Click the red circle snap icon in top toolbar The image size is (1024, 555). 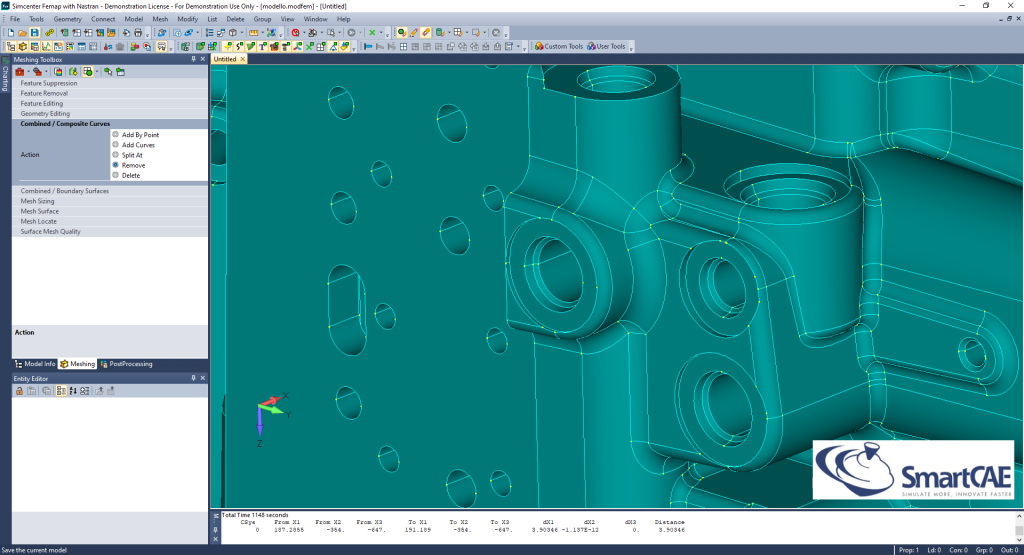pos(295,33)
